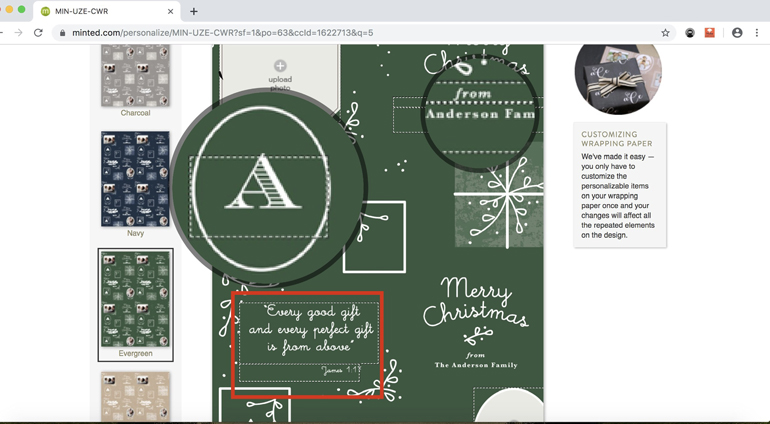The image size is (770, 424).
Task: Click the lower Merry Christmas script
Action: 476,302
